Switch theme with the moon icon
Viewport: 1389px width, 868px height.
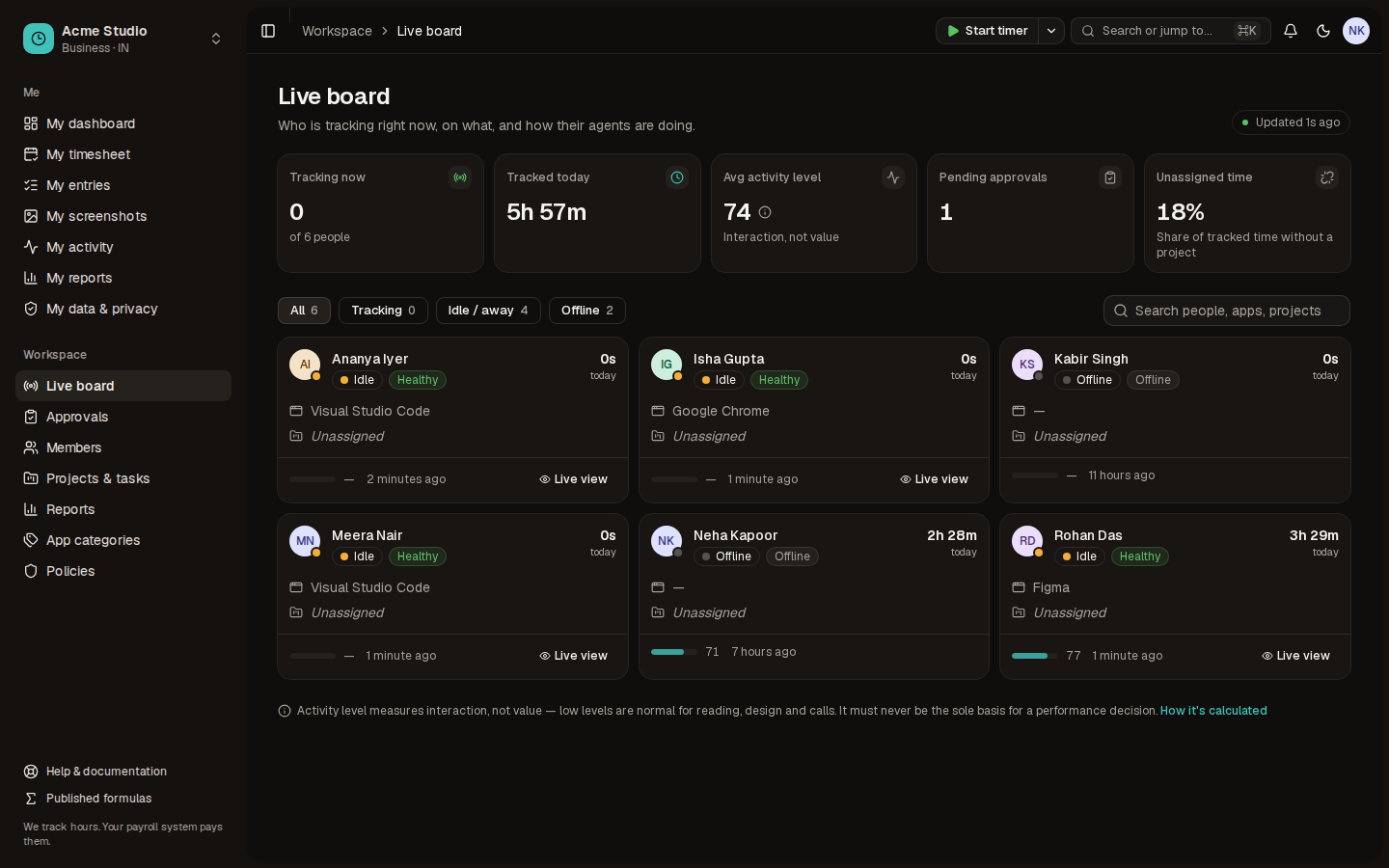pyautogui.click(x=1323, y=31)
